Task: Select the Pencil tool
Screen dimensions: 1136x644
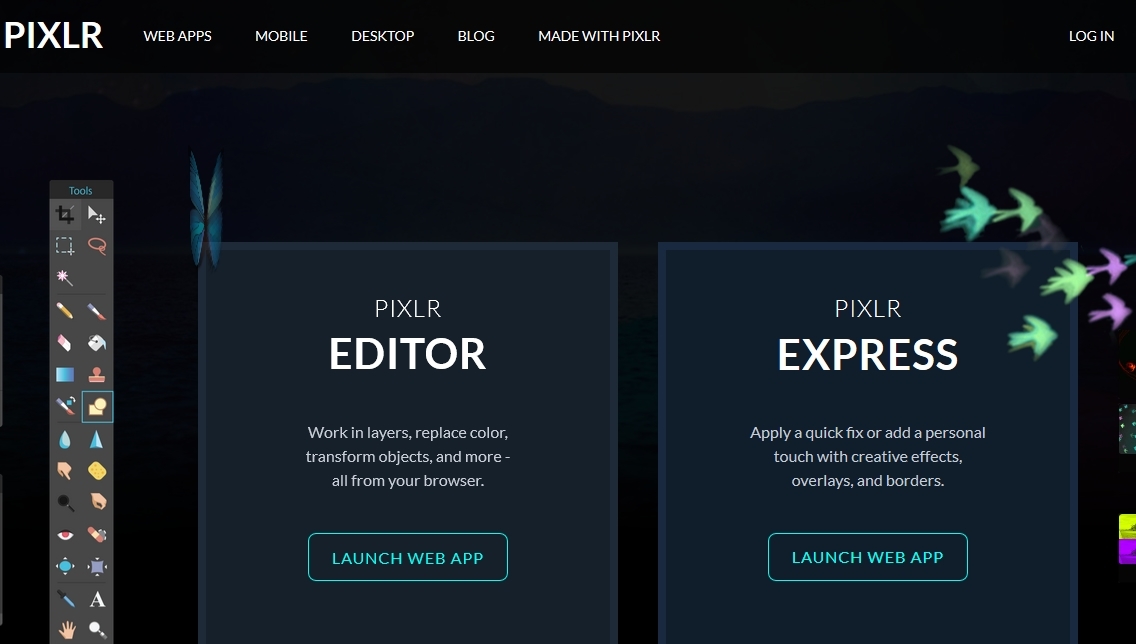Action: coord(65,311)
